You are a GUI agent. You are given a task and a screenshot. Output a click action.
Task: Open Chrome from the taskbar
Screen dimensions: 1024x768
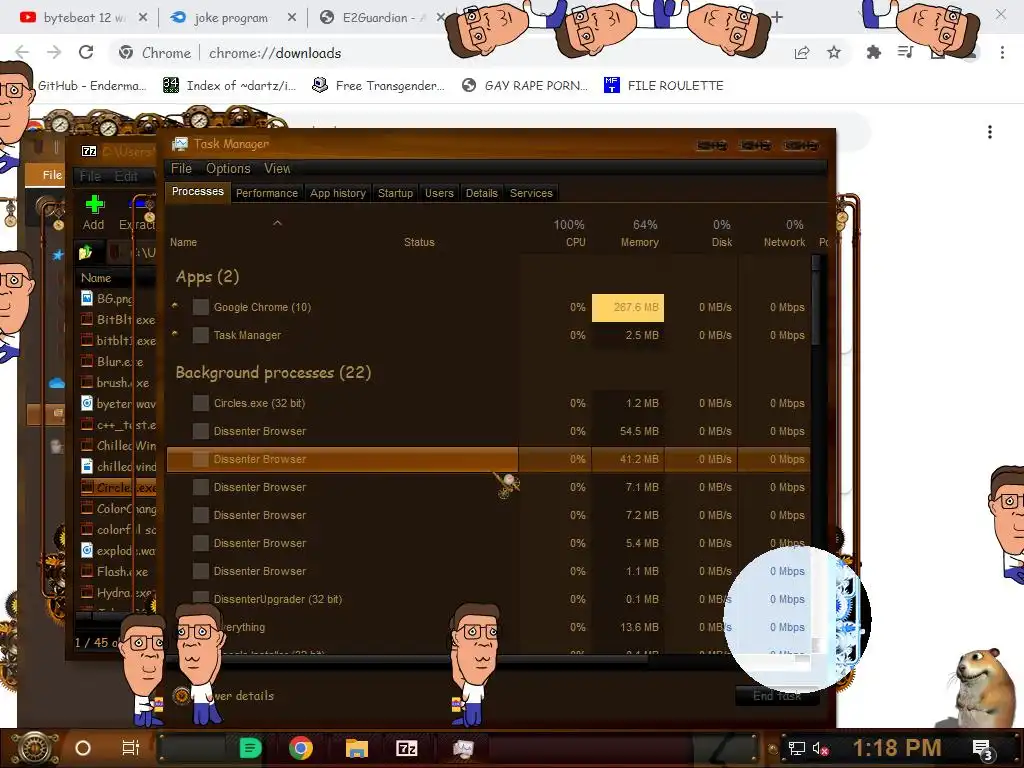300,748
